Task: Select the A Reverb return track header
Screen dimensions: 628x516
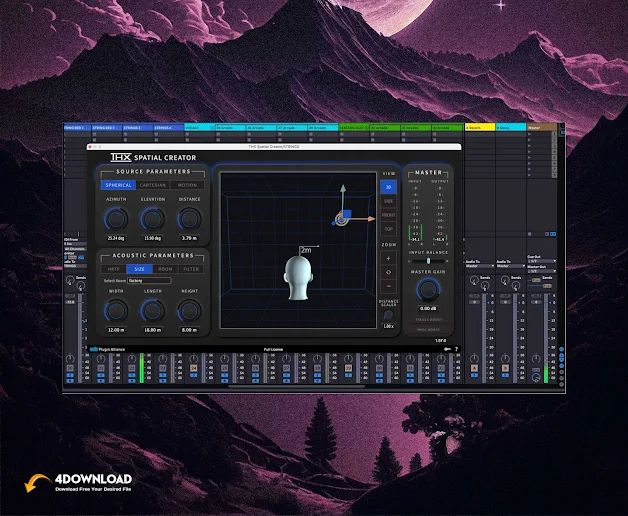Action: (x=480, y=127)
